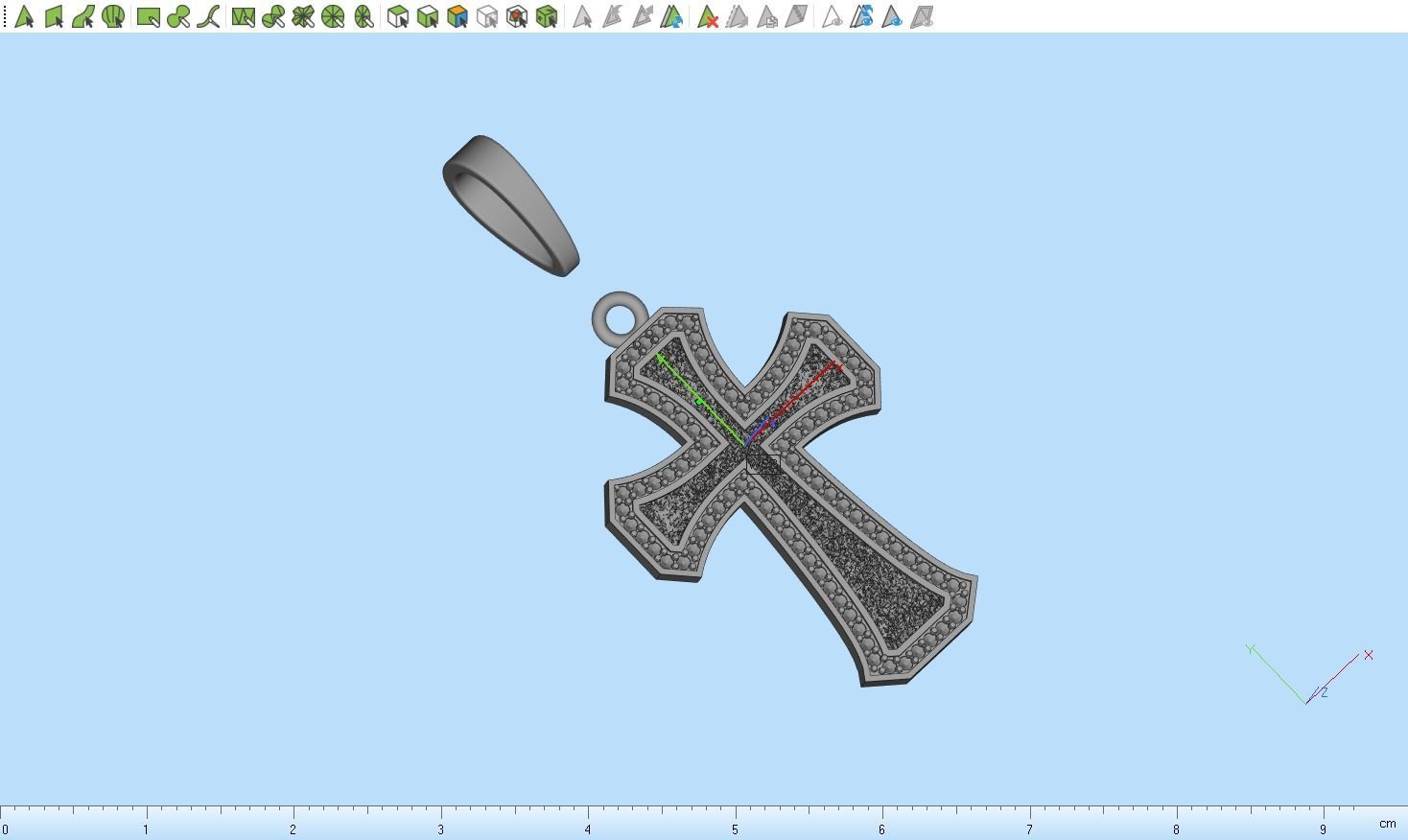The width and height of the screenshot is (1408, 840).
Task: Click the ruler mark labeled 9
Action: click(x=1323, y=828)
